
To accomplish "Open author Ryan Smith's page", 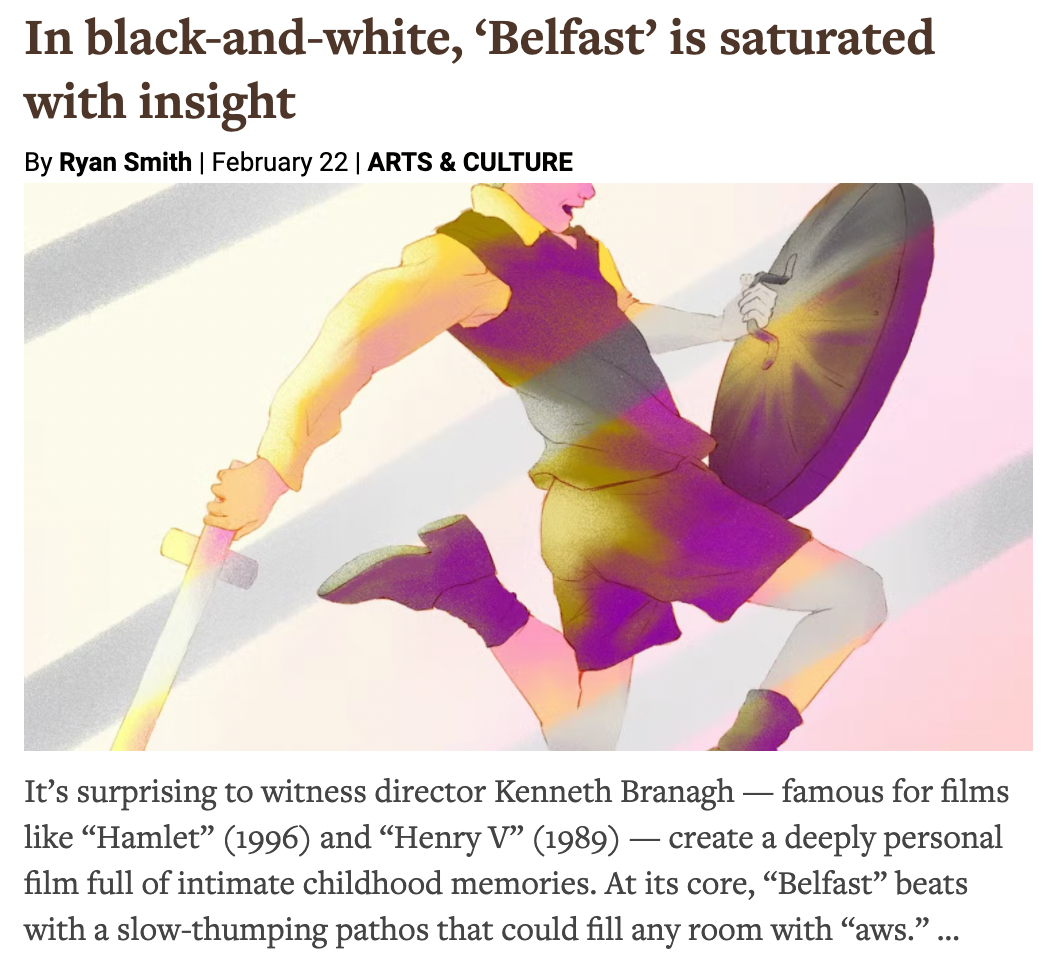I will (x=125, y=162).
